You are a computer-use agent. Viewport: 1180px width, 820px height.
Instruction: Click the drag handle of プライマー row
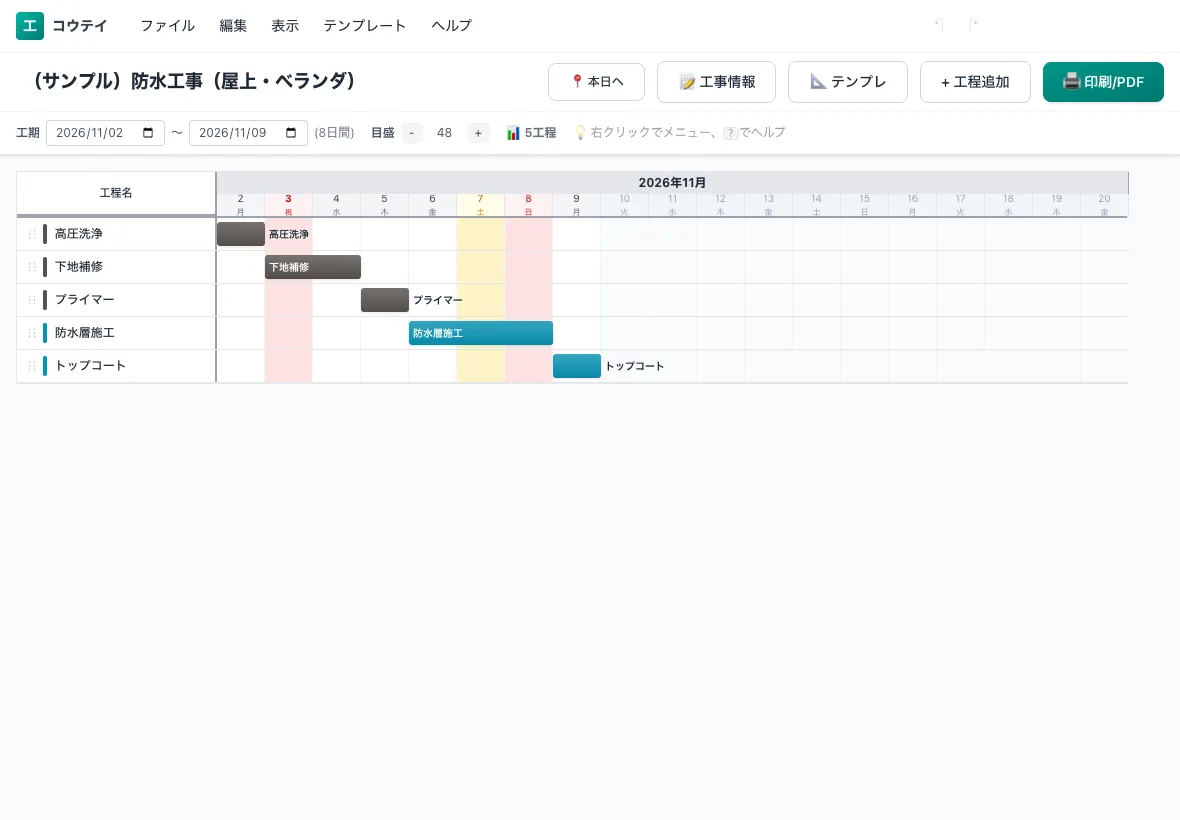click(x=32, y=300)
